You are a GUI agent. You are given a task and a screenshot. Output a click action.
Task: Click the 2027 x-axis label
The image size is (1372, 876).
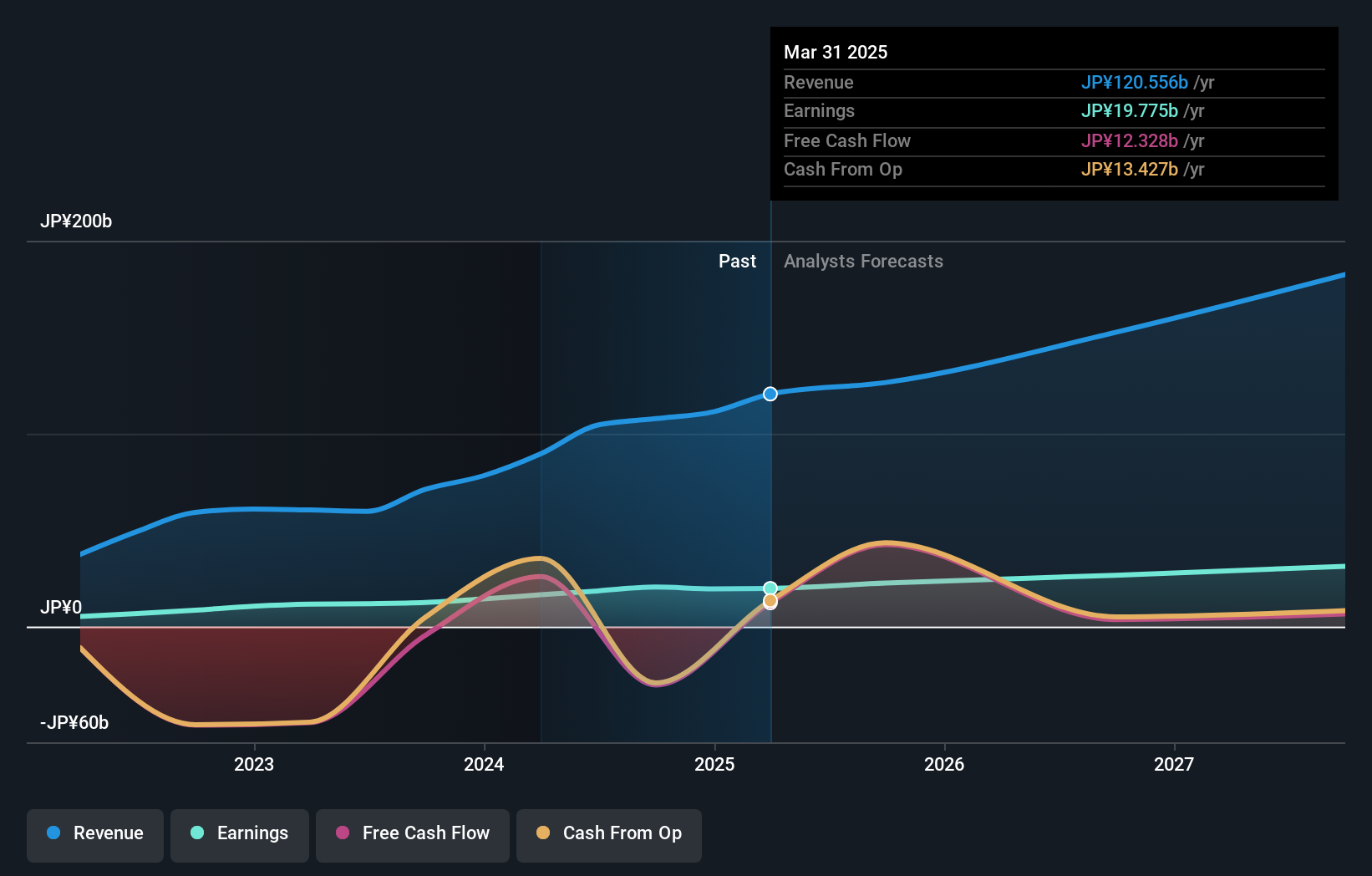(x=1174, y=764)
